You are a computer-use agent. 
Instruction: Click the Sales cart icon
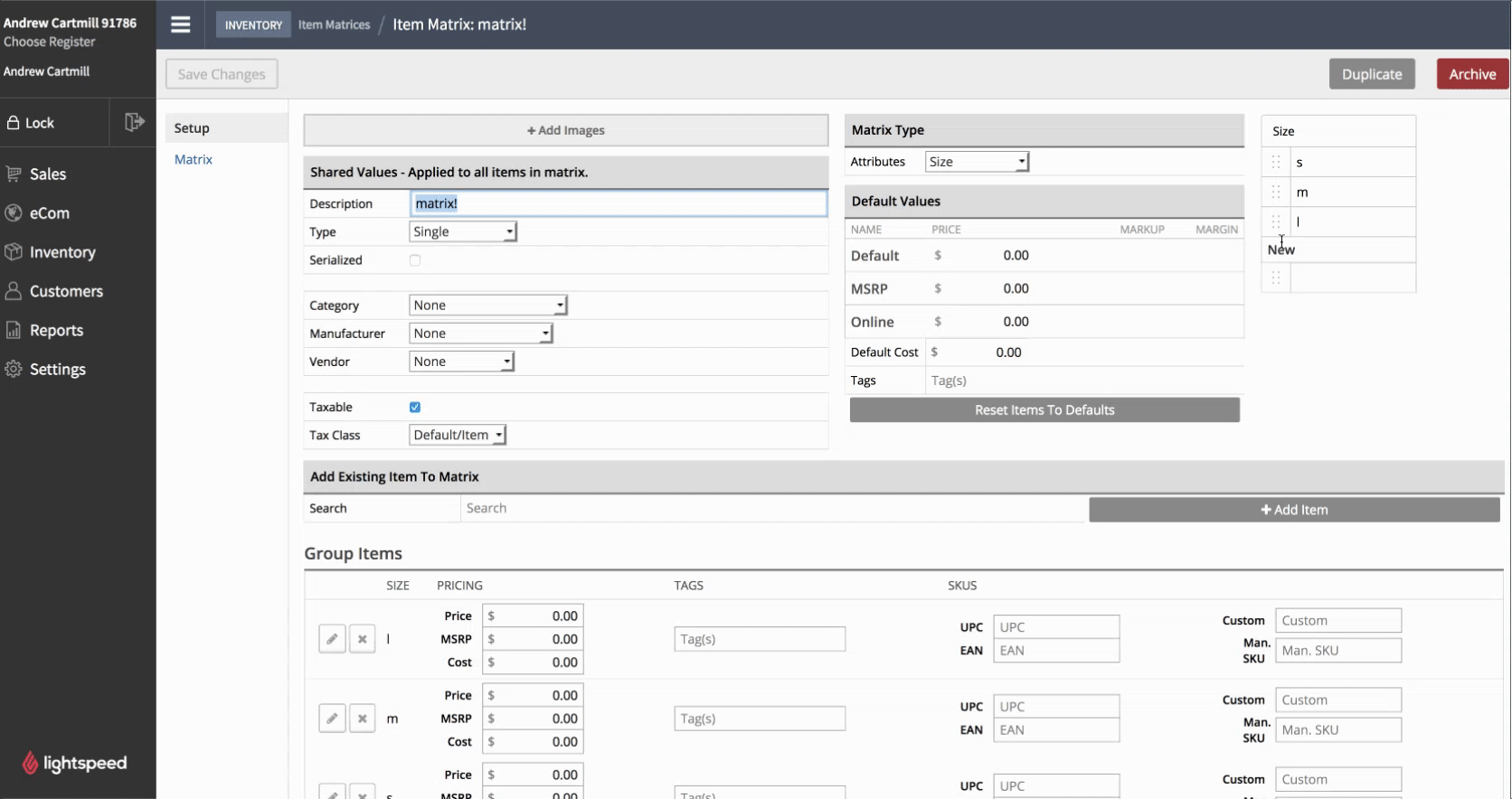point(14,174)
